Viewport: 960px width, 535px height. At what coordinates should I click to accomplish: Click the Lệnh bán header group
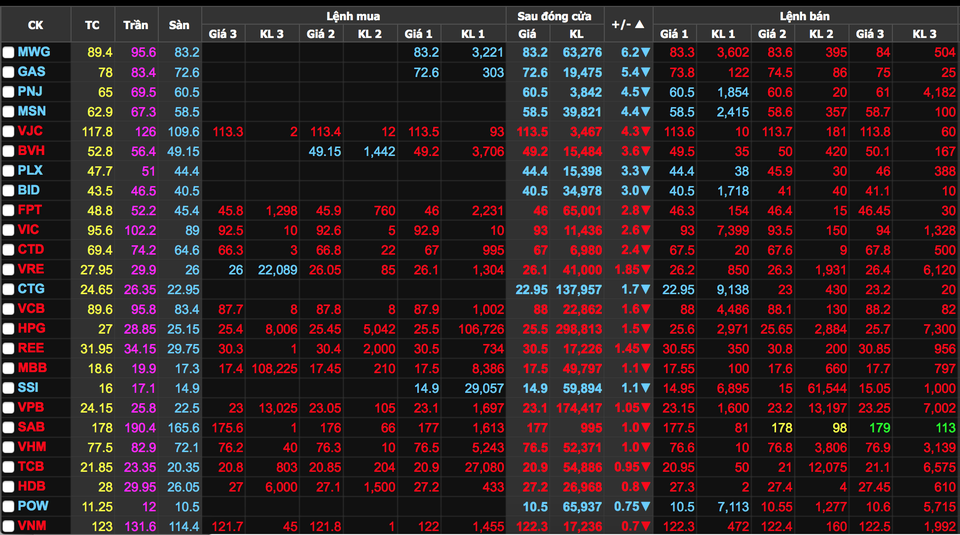(x=804, y=16)
